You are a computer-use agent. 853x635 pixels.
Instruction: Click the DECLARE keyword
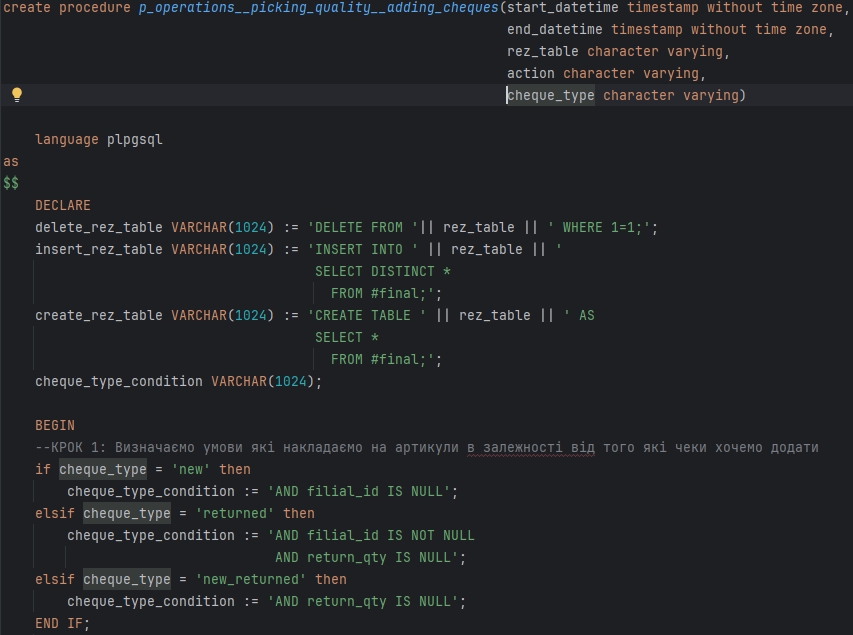coord(63,205)
